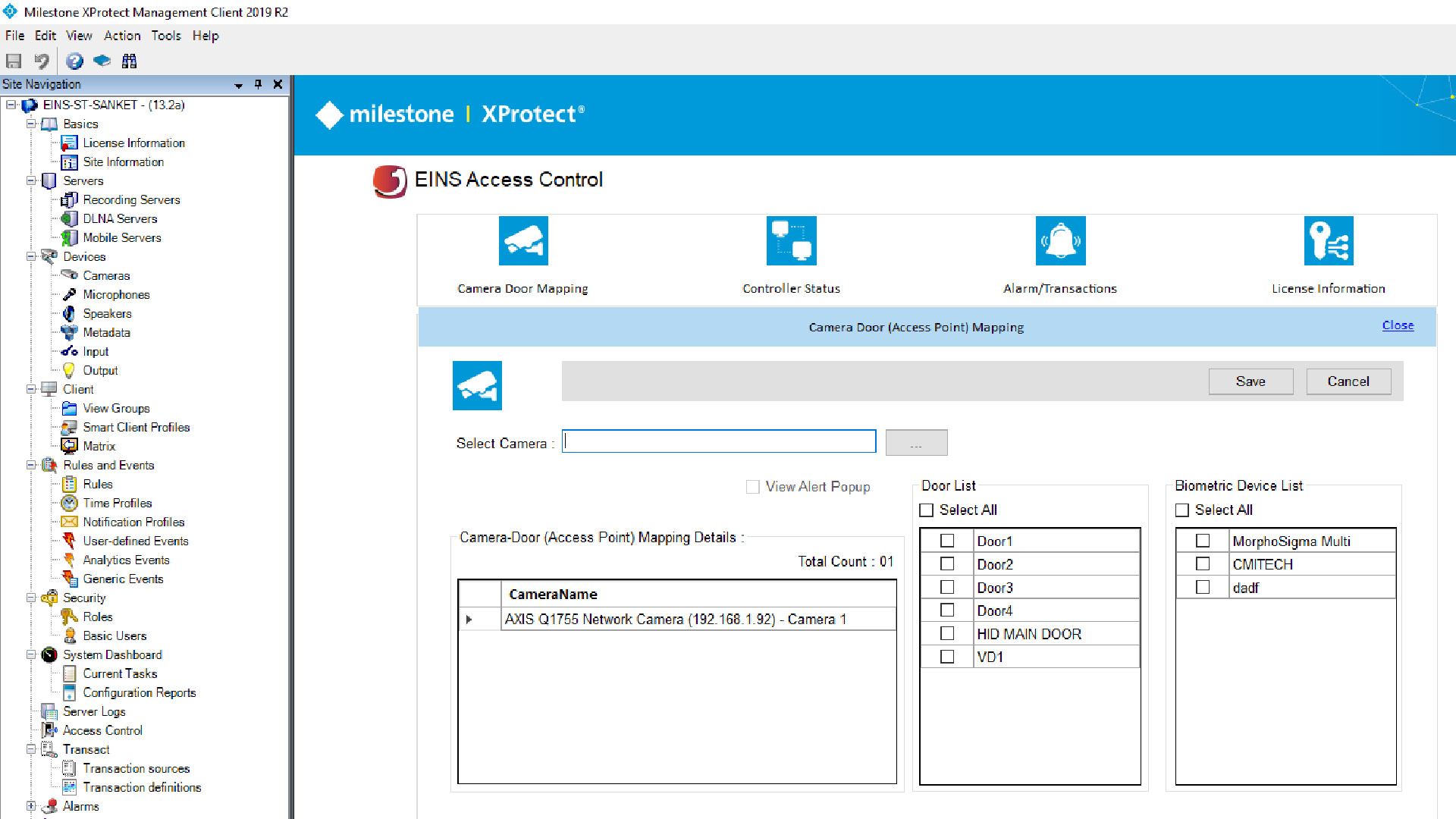Check the Door3 checkbox

click(947, 587)
